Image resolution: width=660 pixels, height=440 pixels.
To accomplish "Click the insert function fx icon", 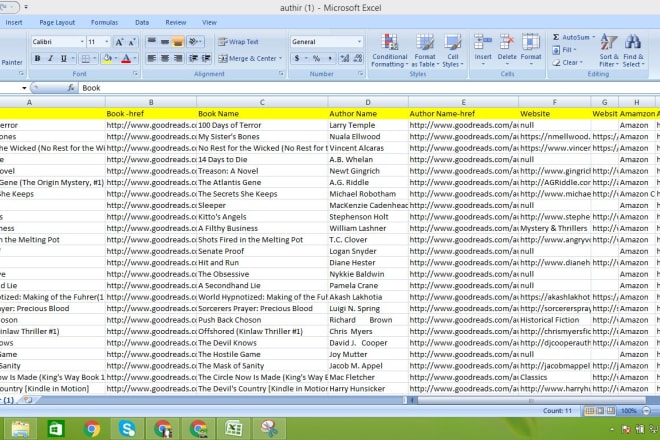I will (71, 88).
